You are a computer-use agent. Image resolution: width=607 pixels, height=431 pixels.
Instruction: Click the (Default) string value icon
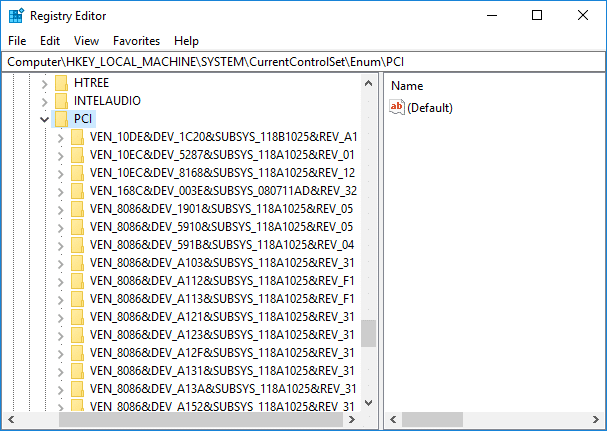point(397,107)
